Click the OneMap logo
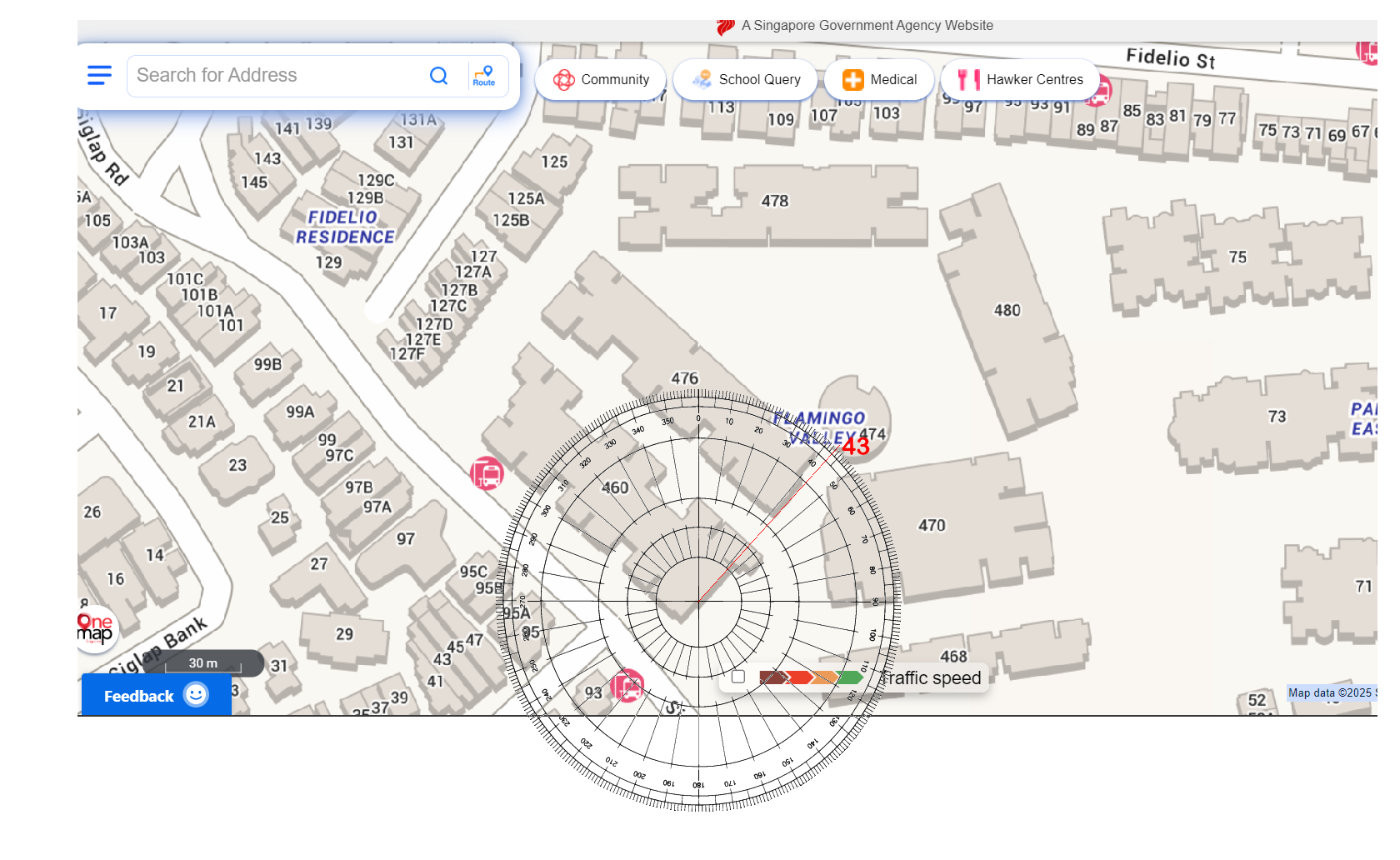 (95, 628)
